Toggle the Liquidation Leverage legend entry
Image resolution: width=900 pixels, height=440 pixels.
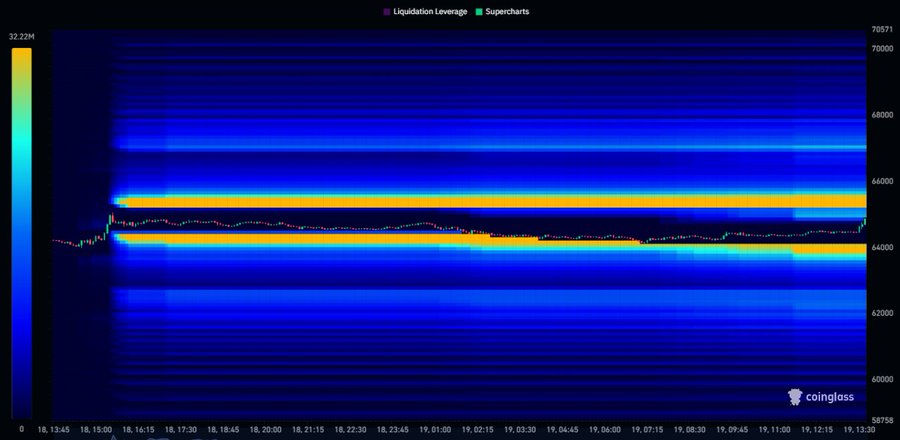coord(425,11)
